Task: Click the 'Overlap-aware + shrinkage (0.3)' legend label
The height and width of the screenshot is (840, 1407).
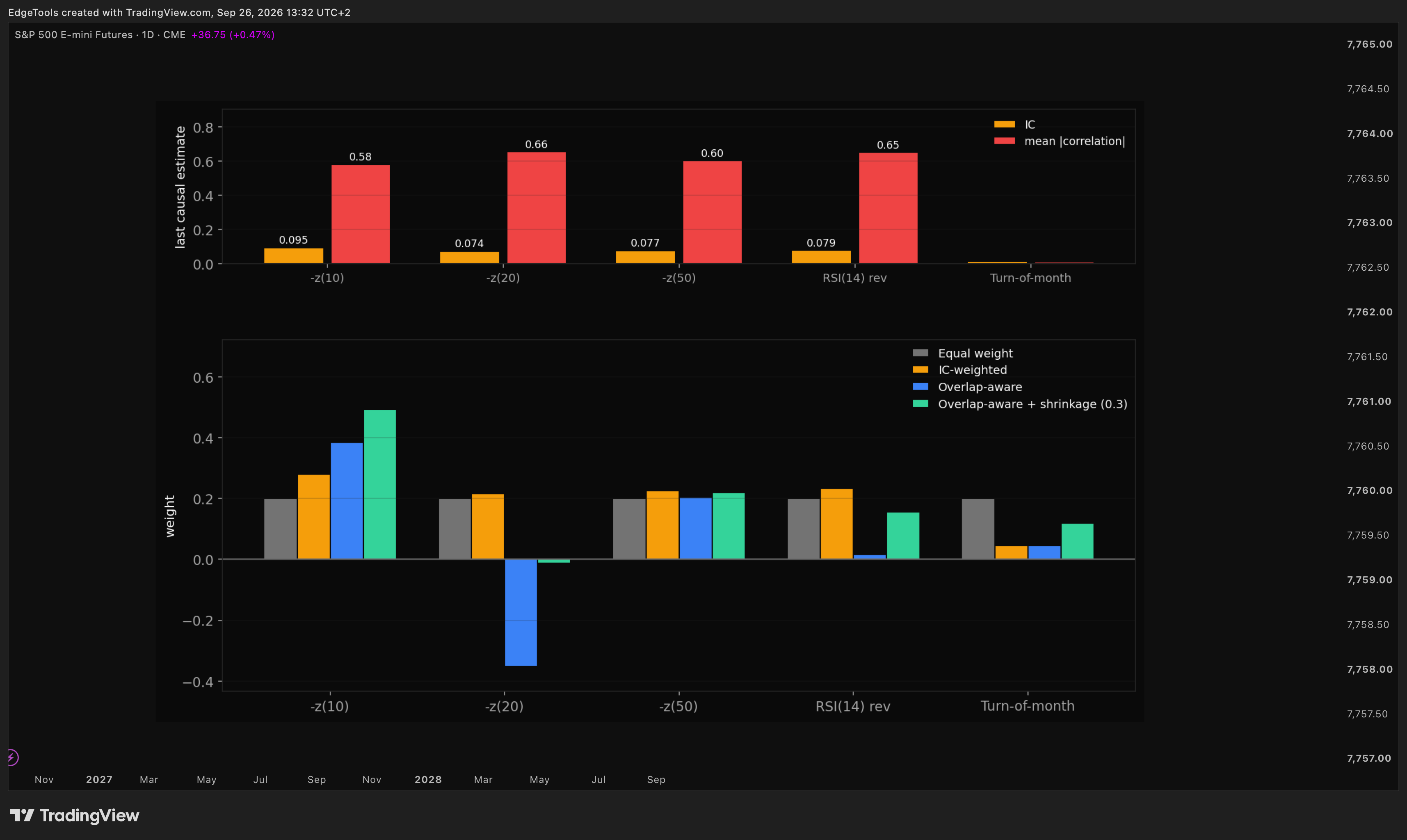Action: pos(1032,404)
